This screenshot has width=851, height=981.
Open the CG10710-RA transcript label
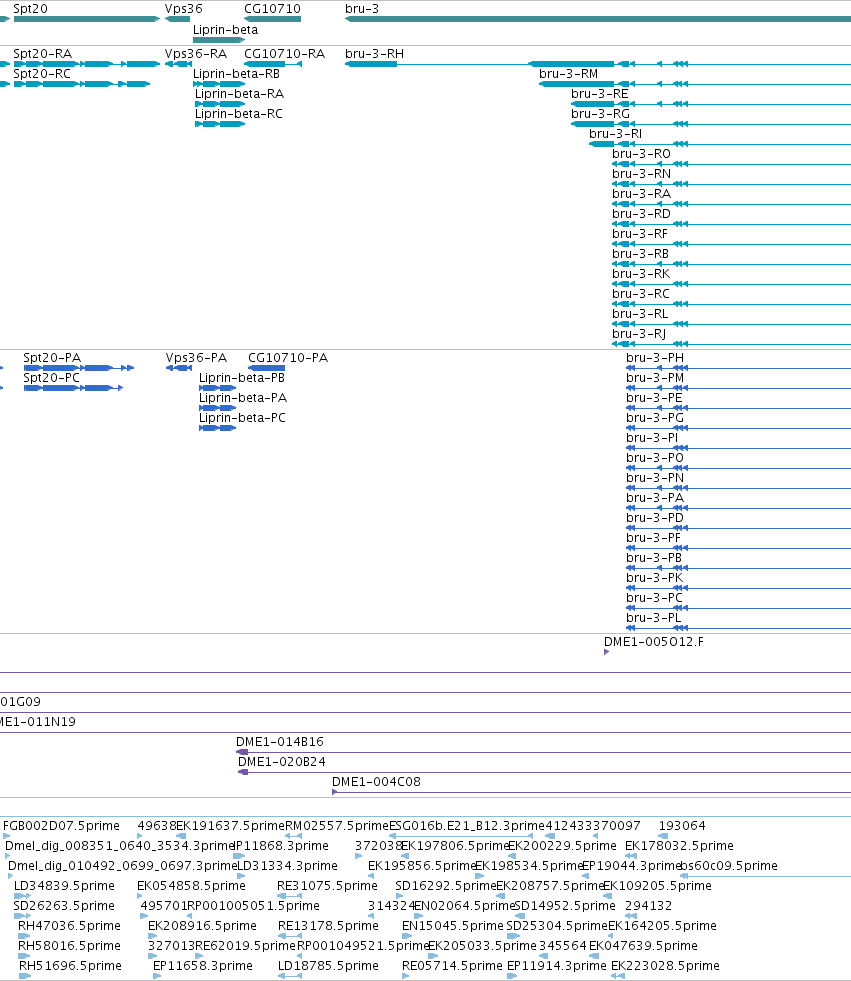coord(285,54)
